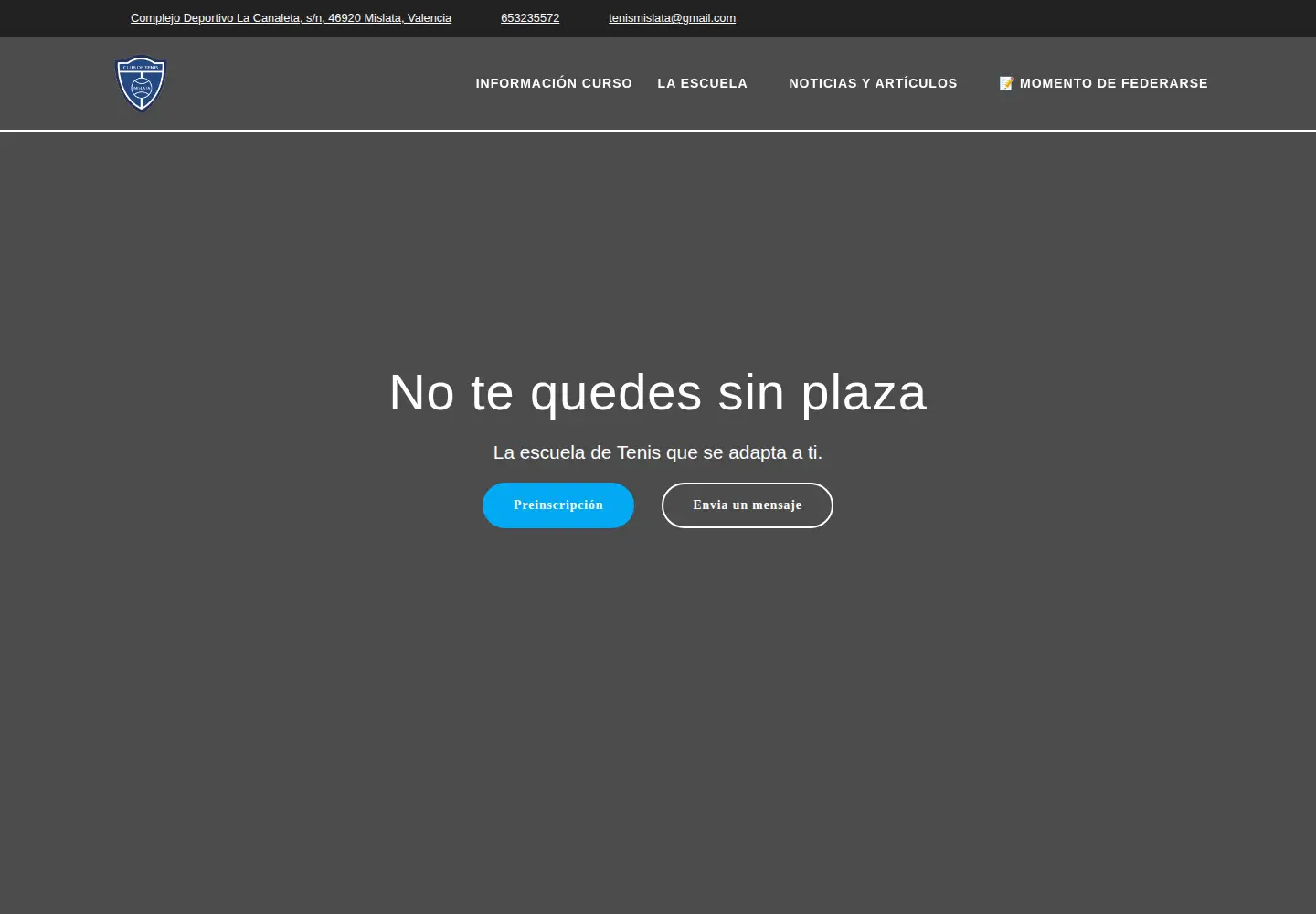This screenshot has width=1316, height=914.
Task: Click the word 'Tenis' in the subtitle
Action: click(x=639, y=452)
